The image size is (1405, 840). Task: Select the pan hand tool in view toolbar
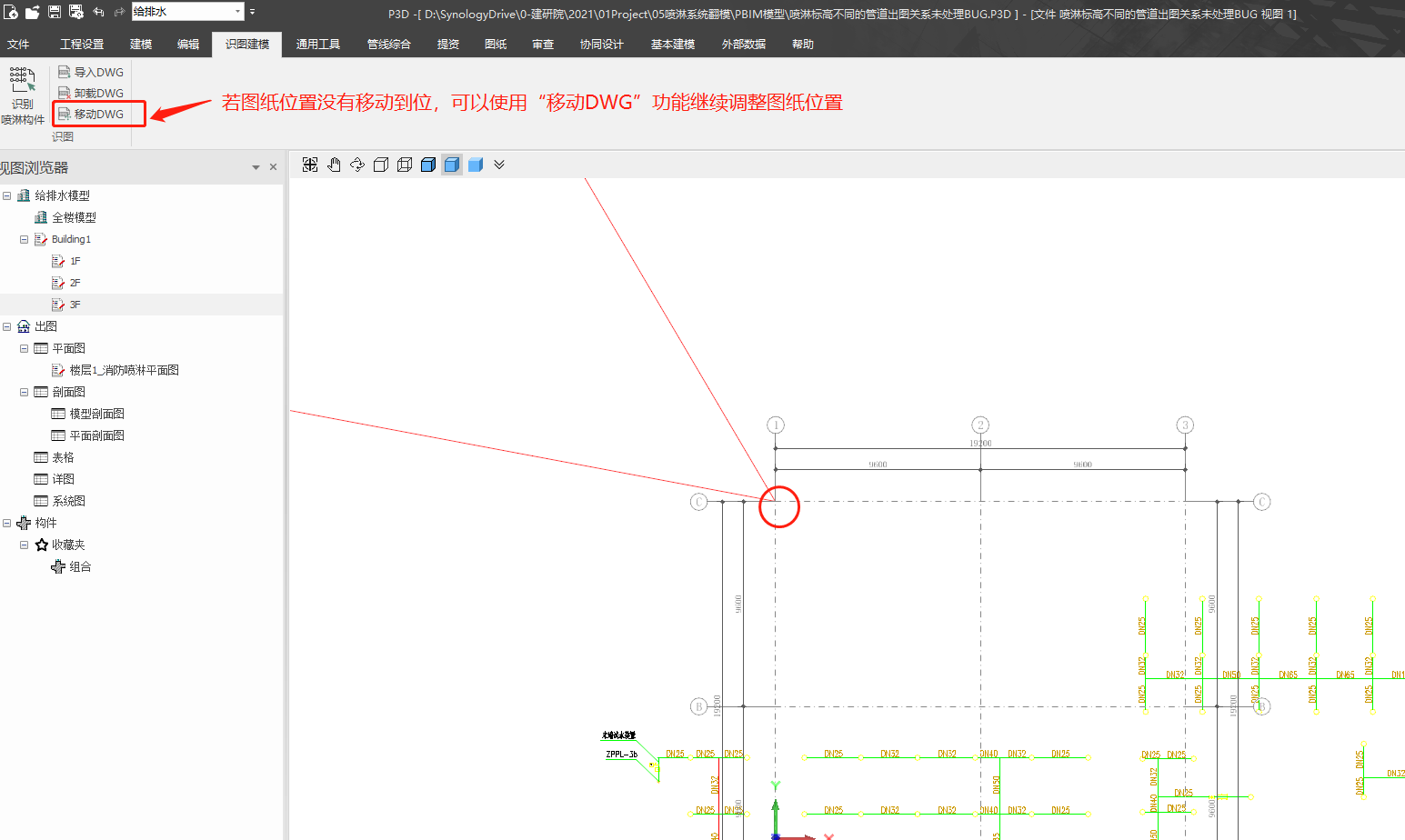[334, 165]
